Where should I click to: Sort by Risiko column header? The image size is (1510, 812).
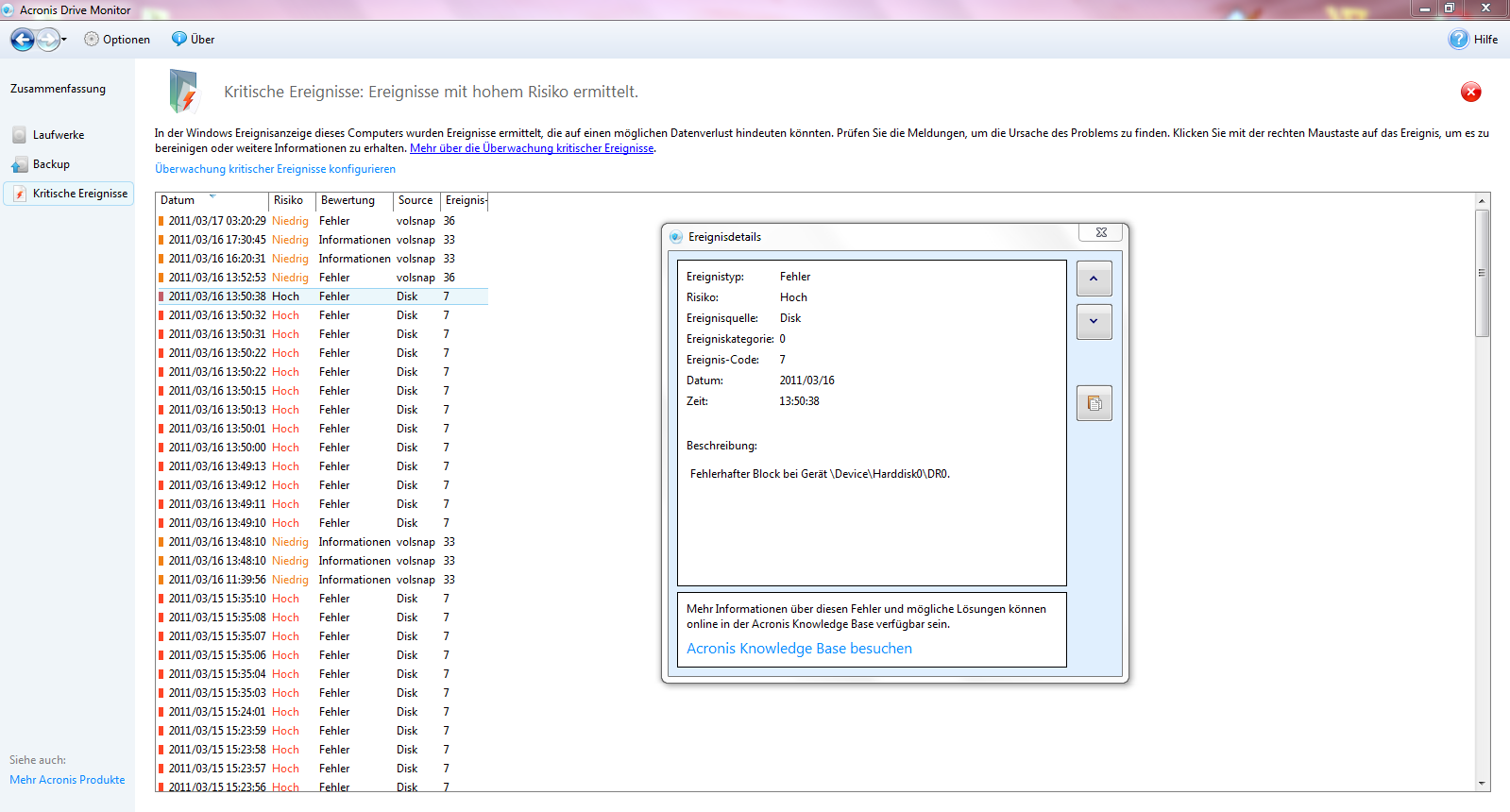pyautogui.click(x=292, y=200)
